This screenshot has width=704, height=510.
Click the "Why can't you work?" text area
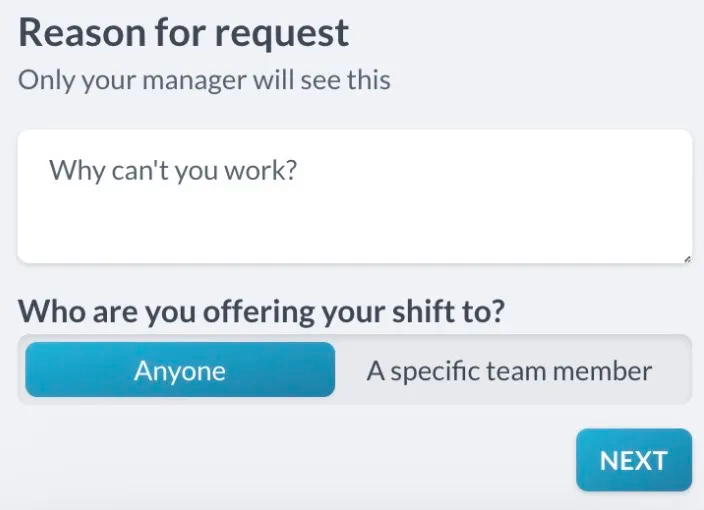point(354,196)
